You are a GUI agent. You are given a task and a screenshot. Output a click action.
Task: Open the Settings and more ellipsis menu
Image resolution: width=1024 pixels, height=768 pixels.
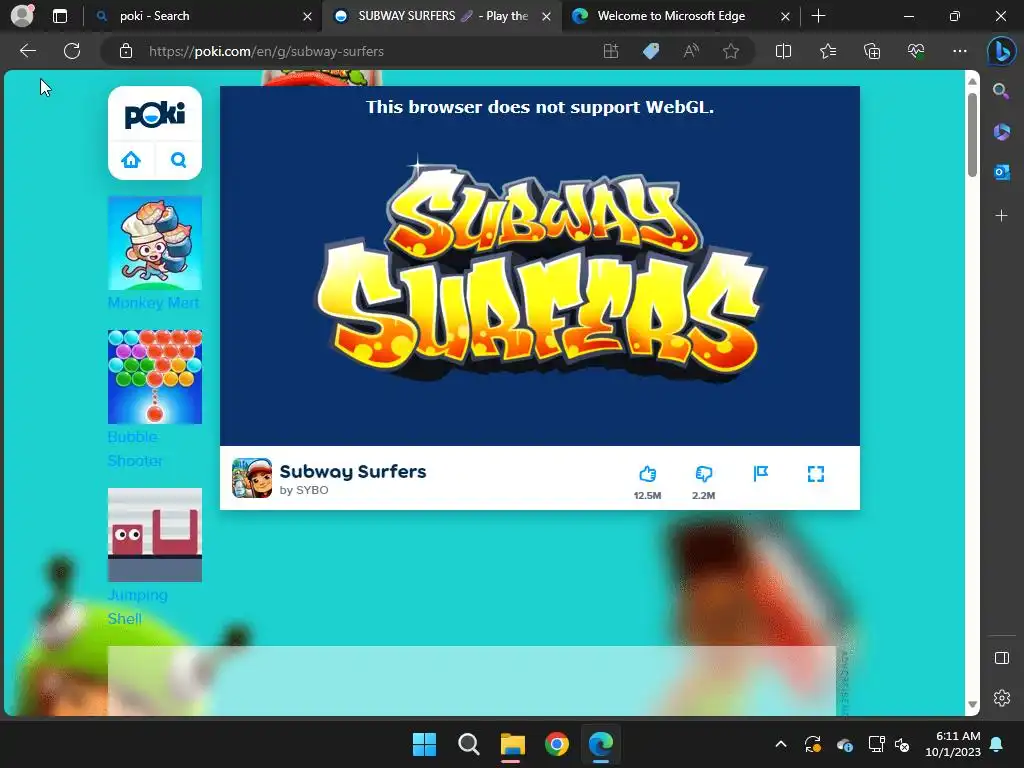[x=959, y=51]
